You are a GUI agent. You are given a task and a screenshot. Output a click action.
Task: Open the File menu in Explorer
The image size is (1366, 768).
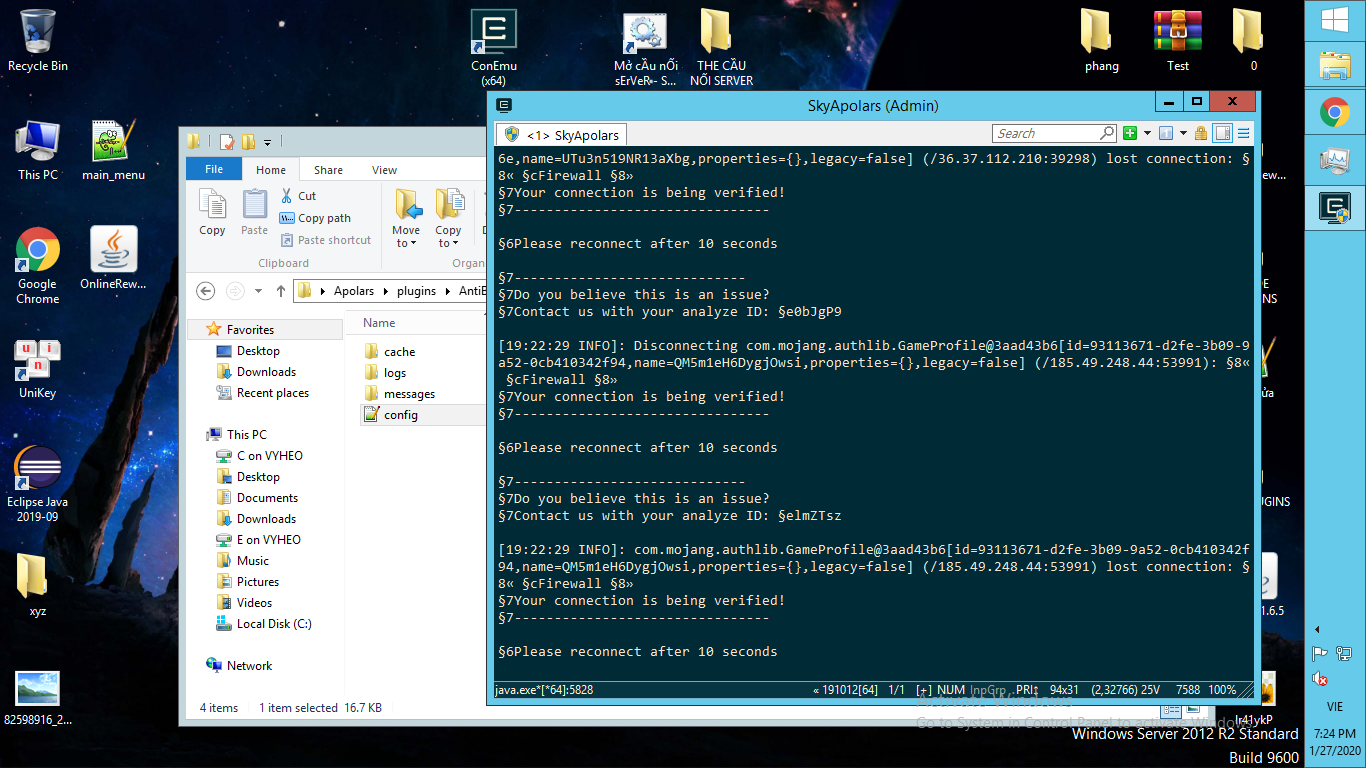tap(214, 170)
